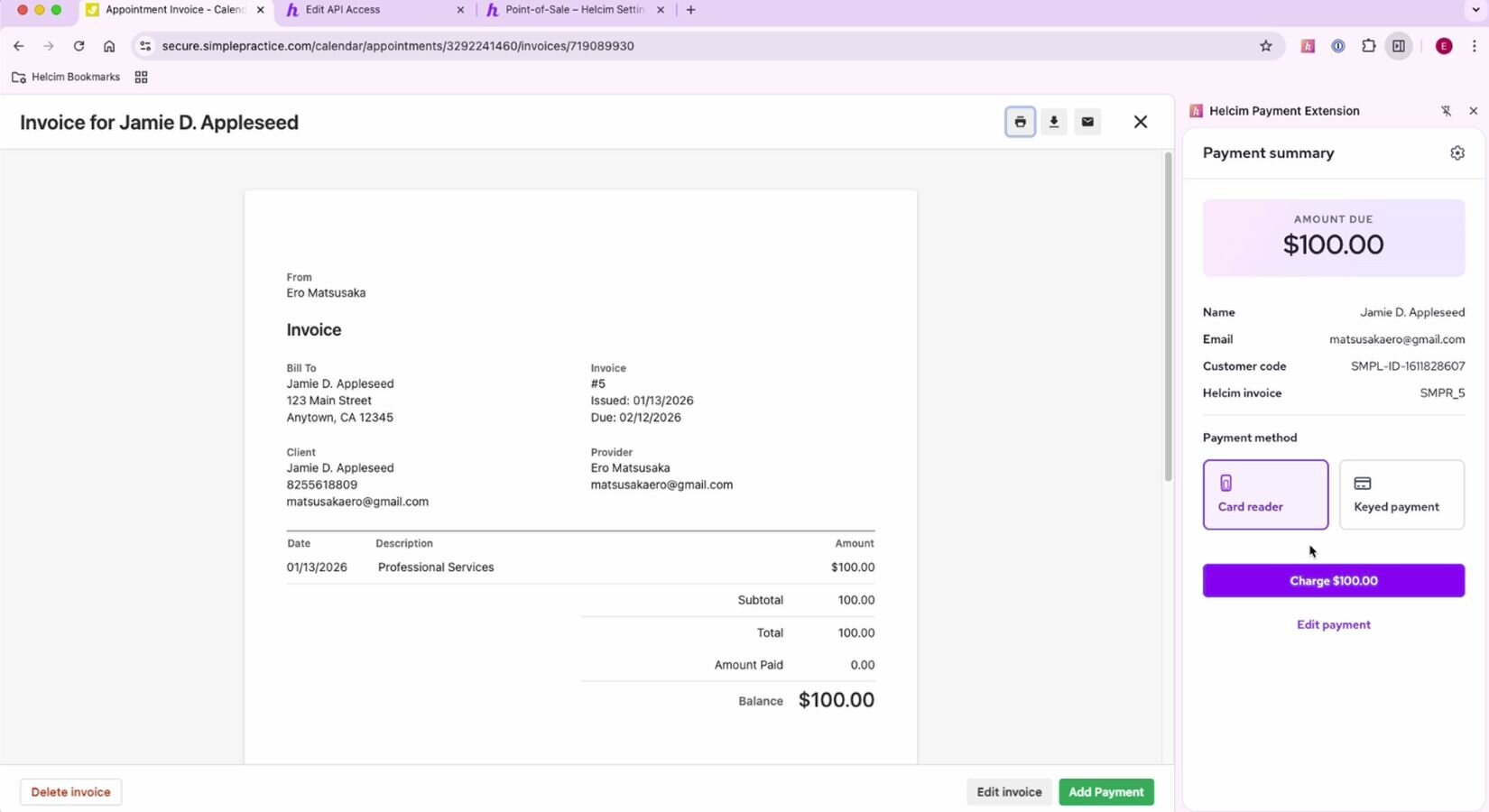Download the invoice with the download icon

(1053, 122)
